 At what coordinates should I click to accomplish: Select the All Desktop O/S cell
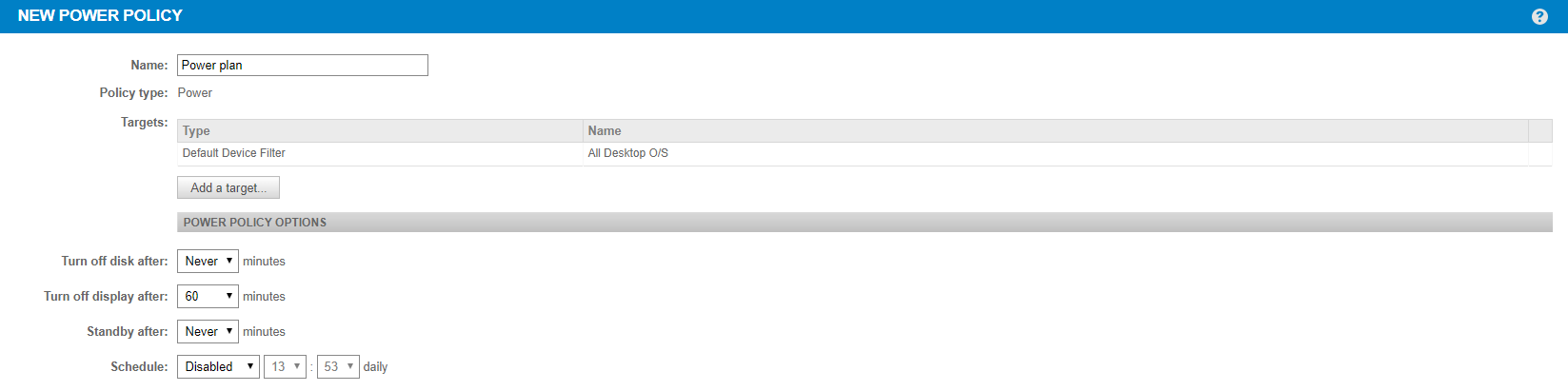coord(1055,153)
